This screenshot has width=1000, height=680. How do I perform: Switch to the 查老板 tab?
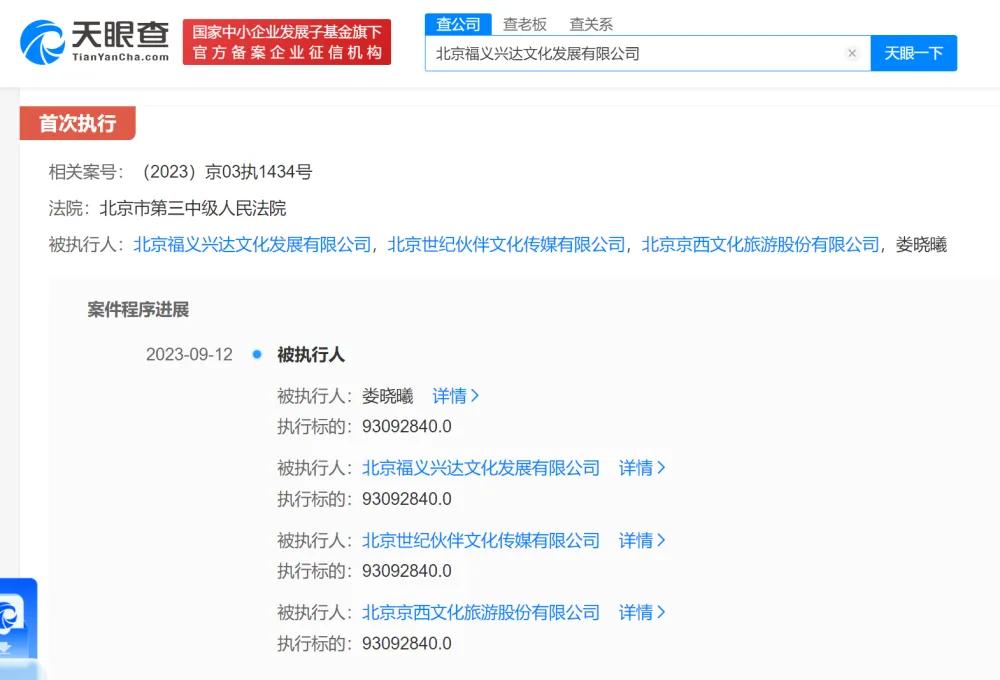coord(524,24)
